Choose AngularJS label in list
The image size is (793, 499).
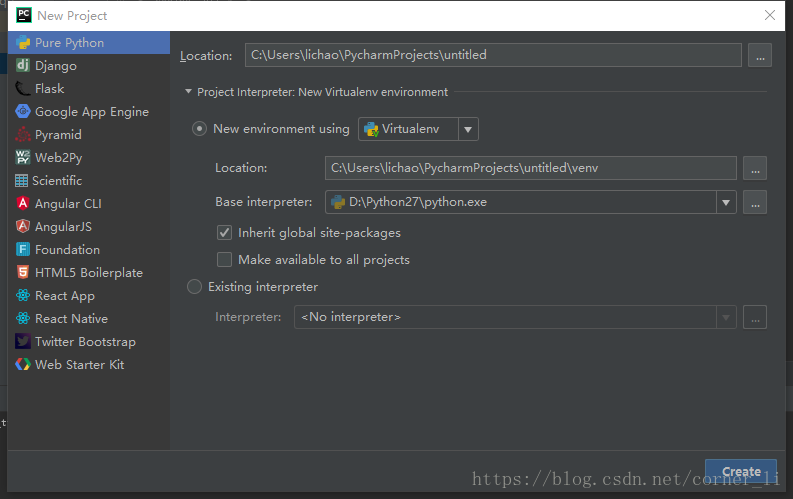(63, 226)
